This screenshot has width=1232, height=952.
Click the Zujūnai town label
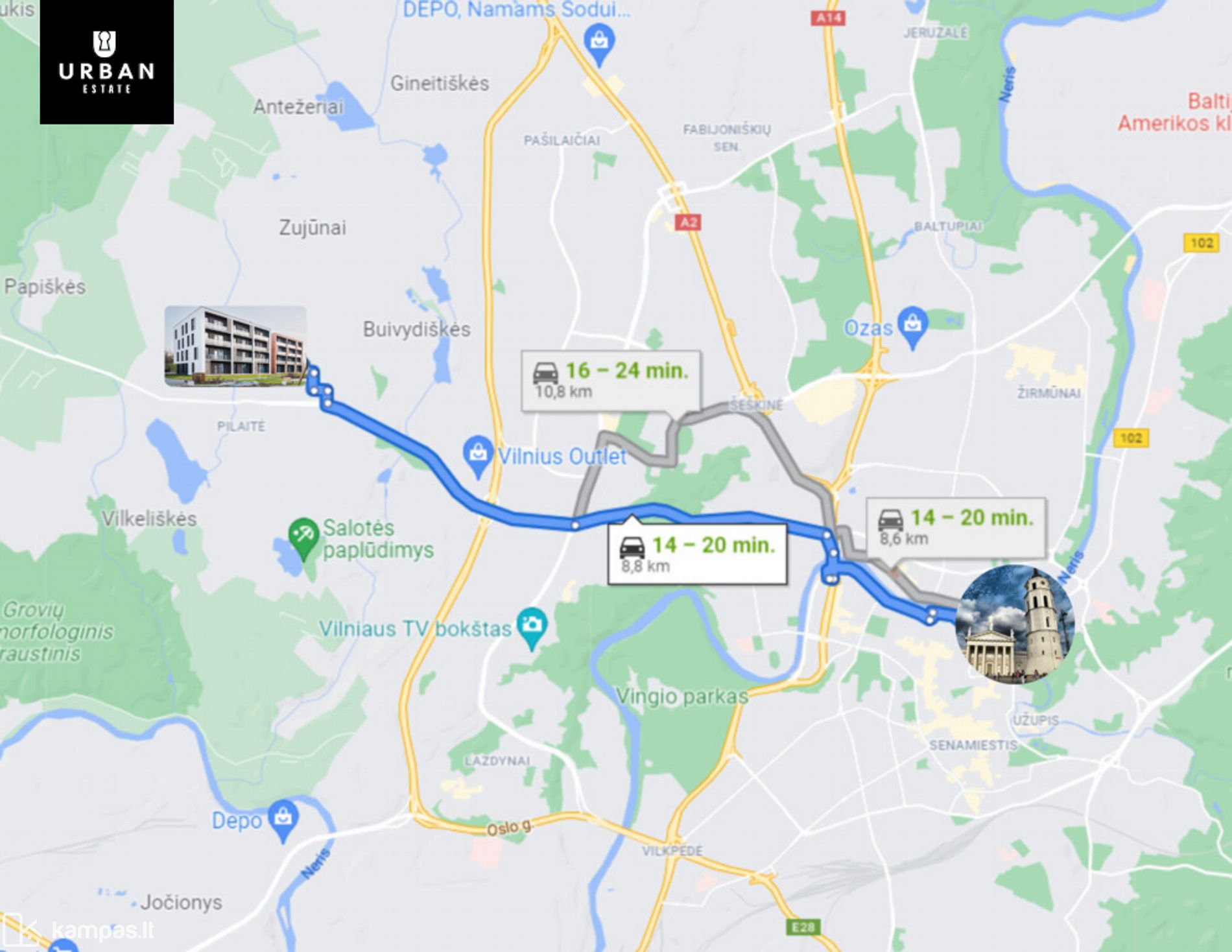313,228
